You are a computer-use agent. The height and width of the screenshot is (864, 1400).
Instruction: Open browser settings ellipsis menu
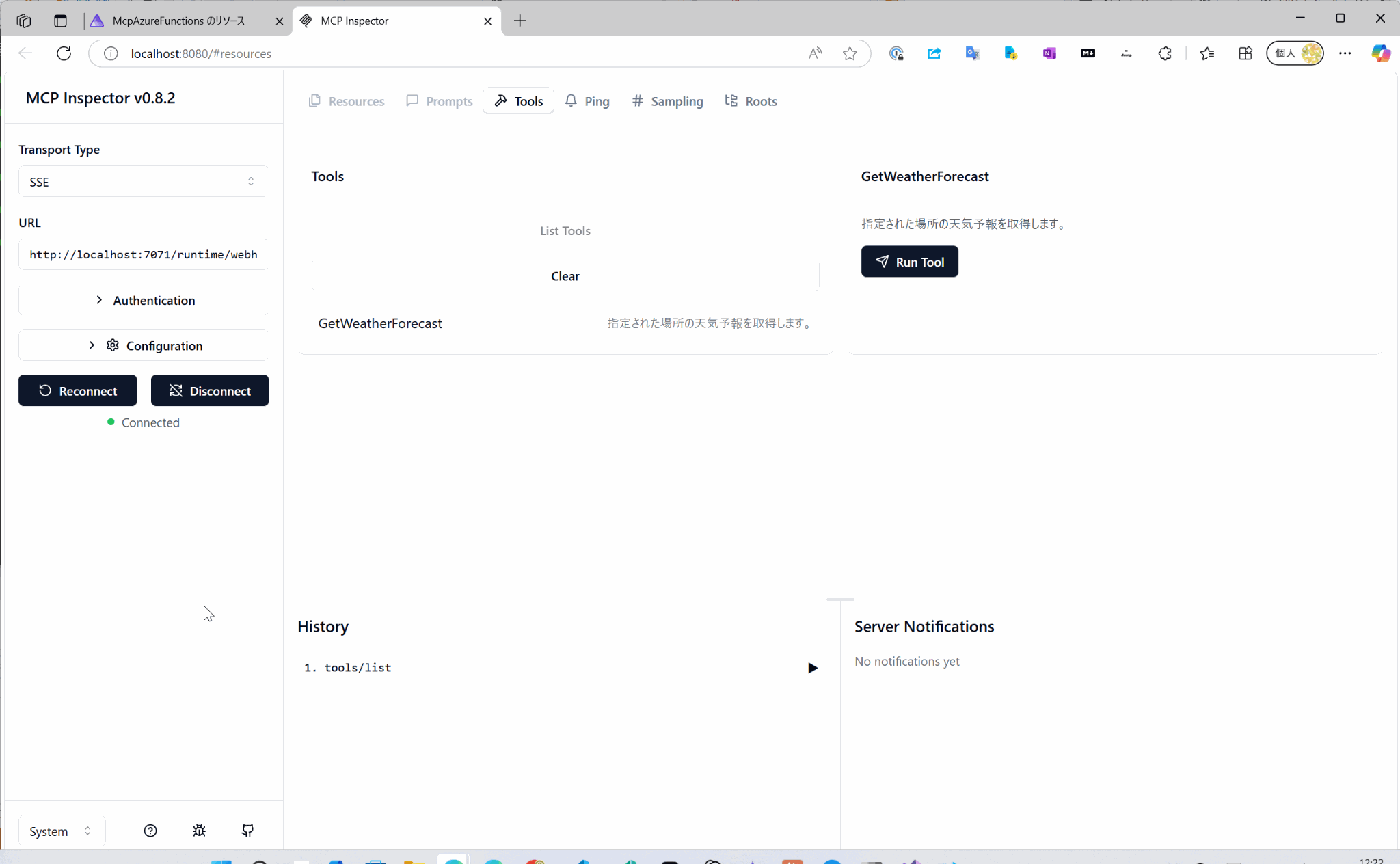point(1345,53)
